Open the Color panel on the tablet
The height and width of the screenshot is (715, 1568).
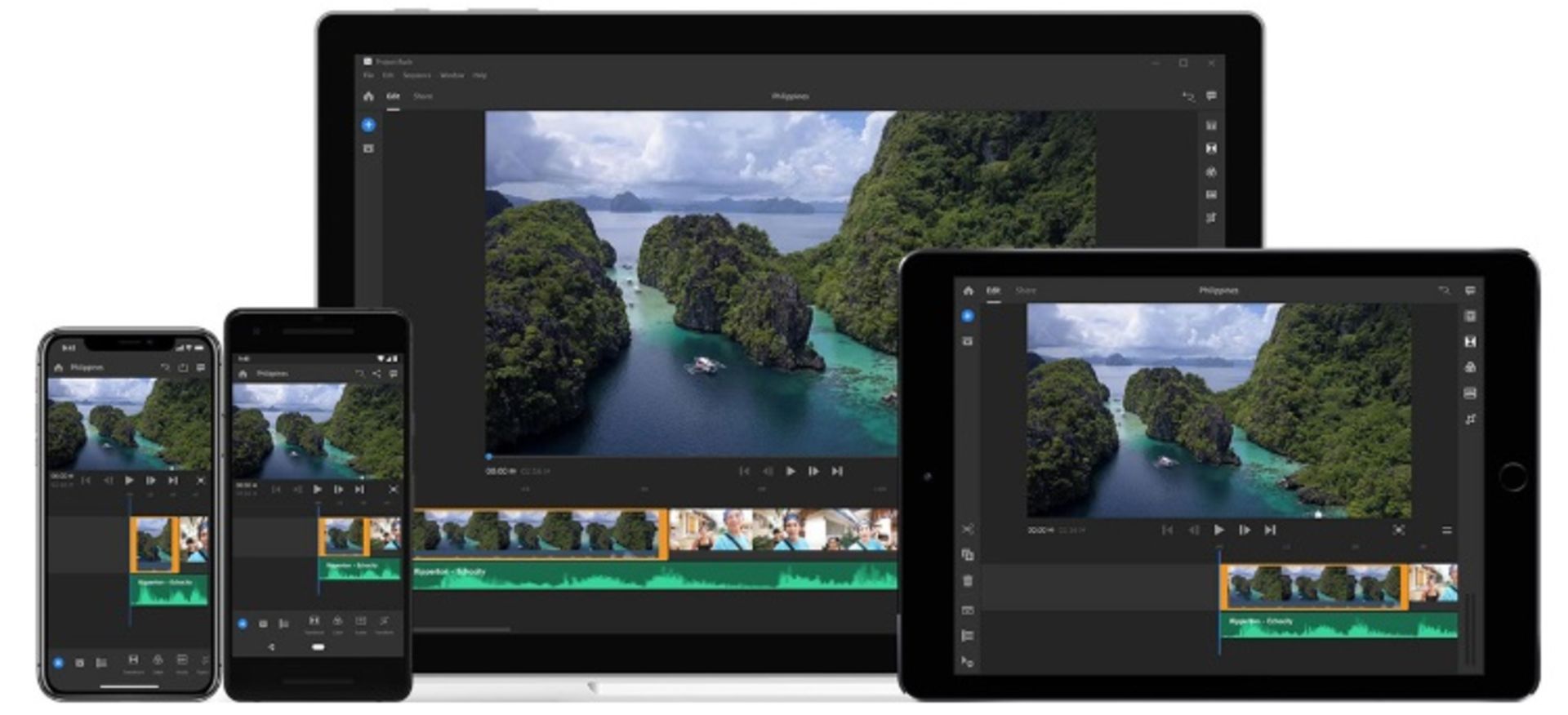tap(1470, 367)
